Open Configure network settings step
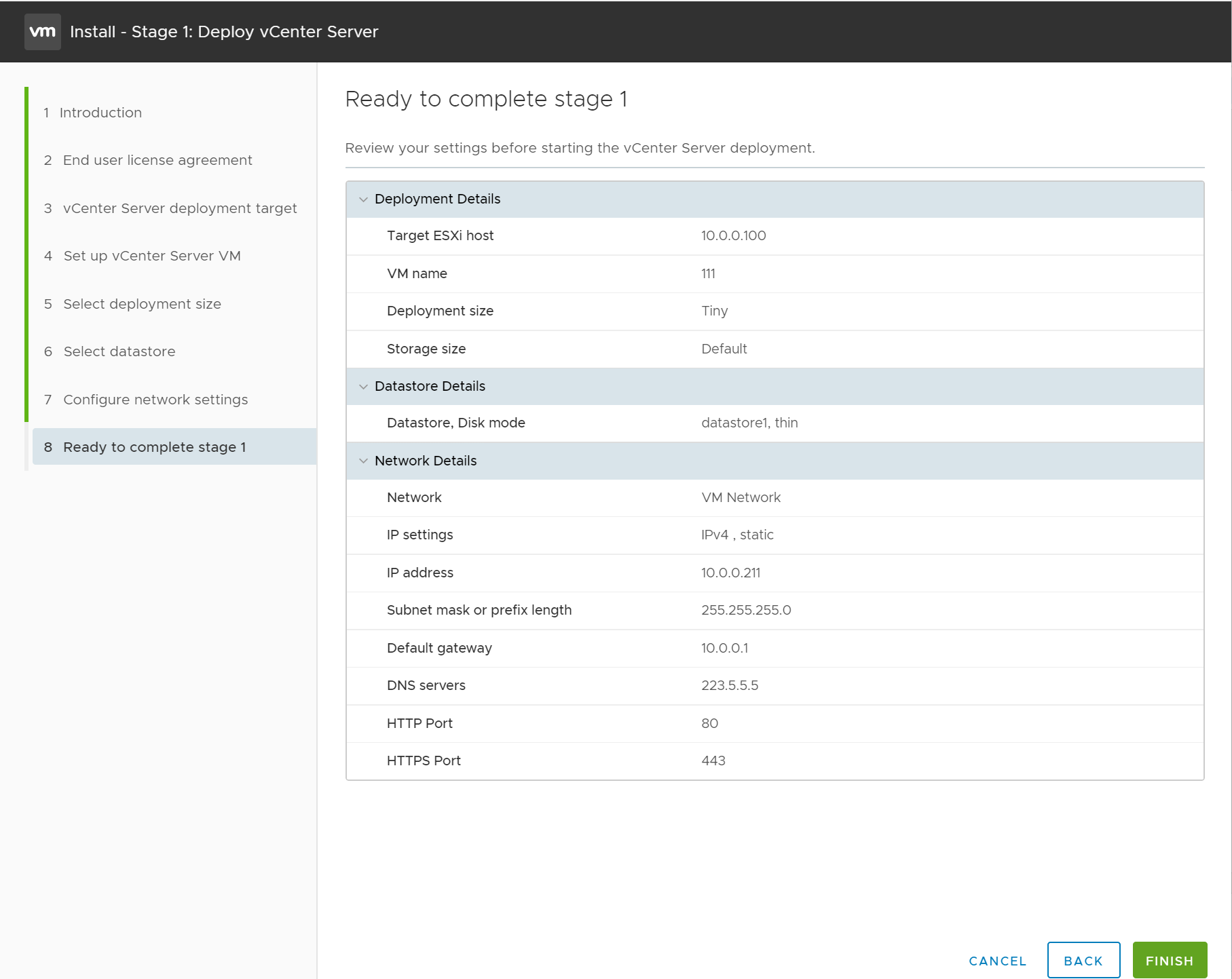1232x979 pixels. coord(155,400)
